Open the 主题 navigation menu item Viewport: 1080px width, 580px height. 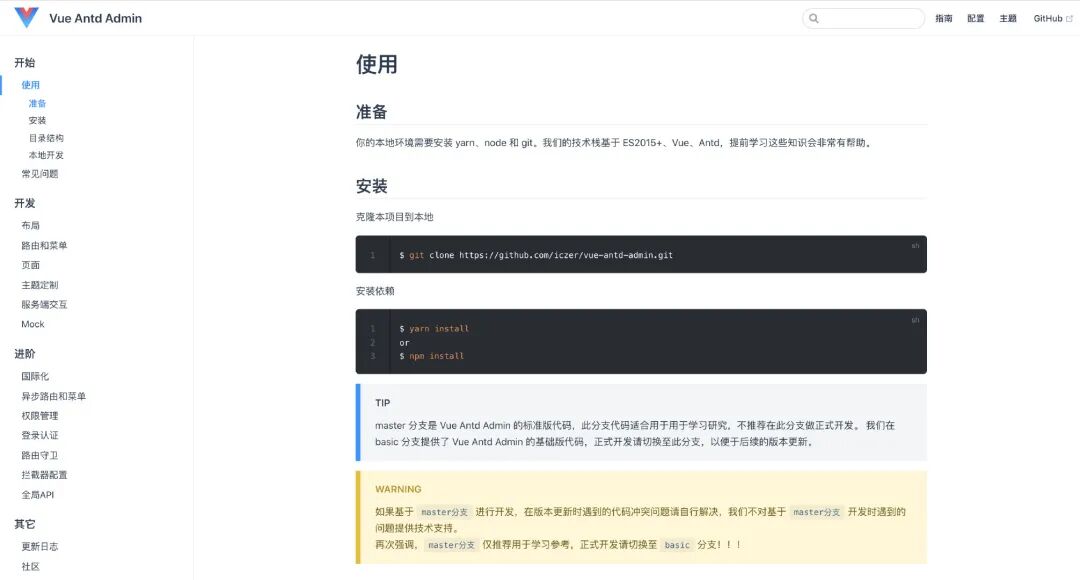(1008, 18)
